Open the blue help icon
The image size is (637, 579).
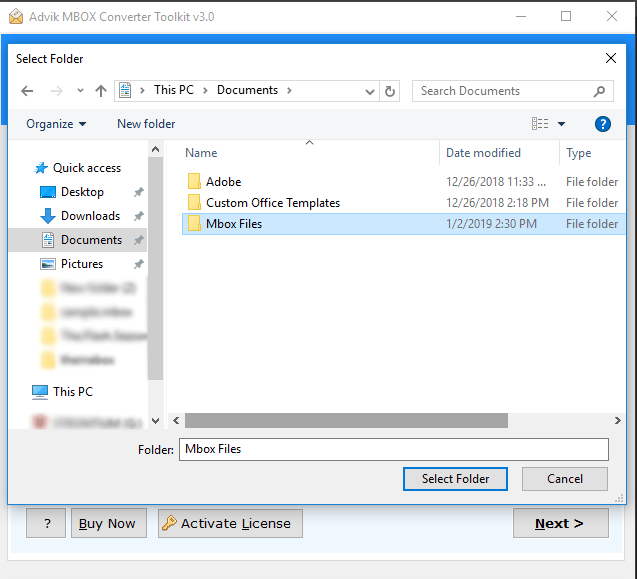coord(602,124)
